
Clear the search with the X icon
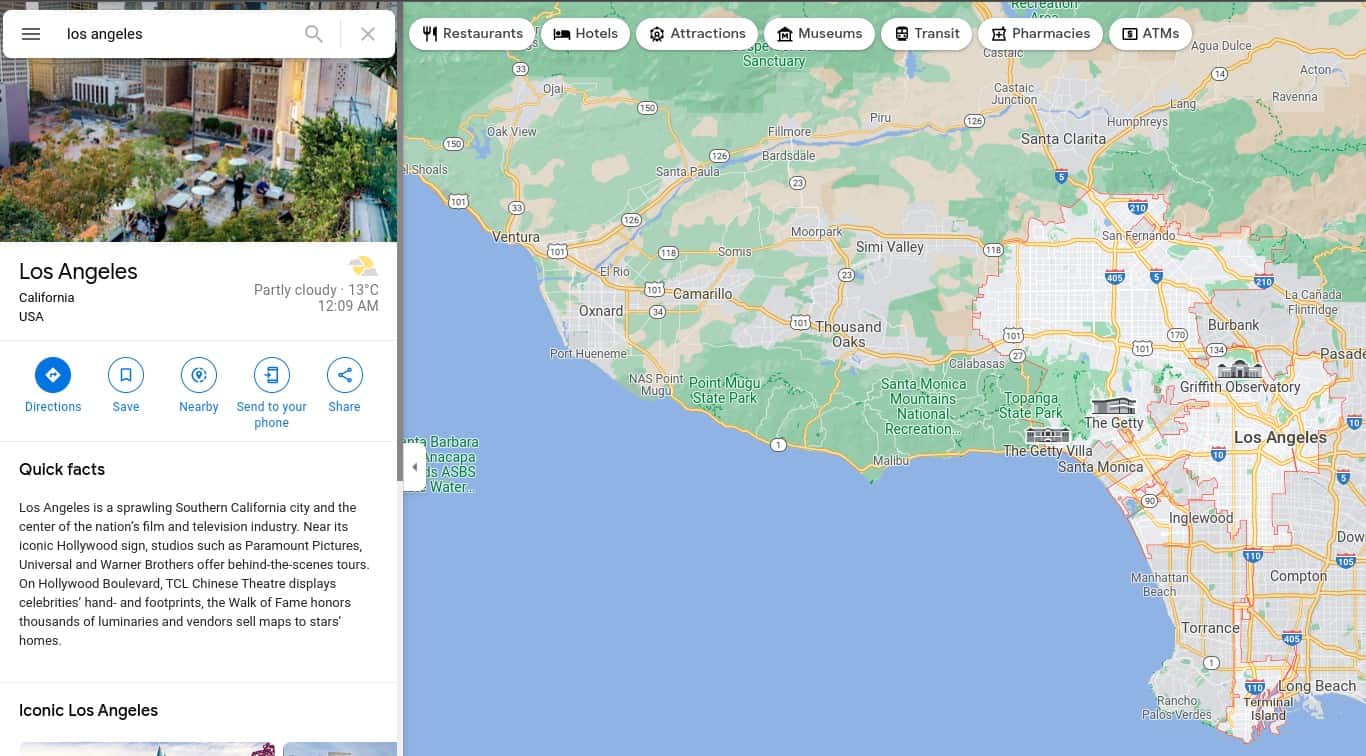tap(368, 34)
